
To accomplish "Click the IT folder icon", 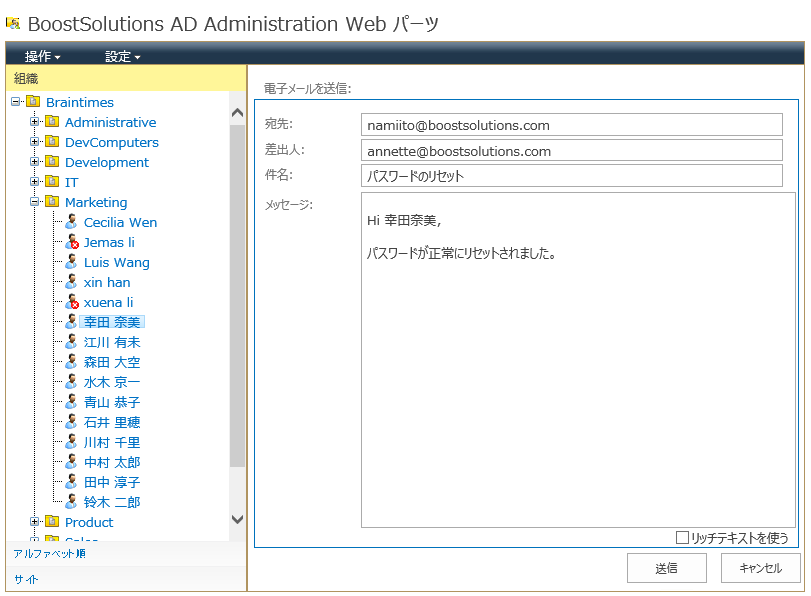I will [52, 181].
